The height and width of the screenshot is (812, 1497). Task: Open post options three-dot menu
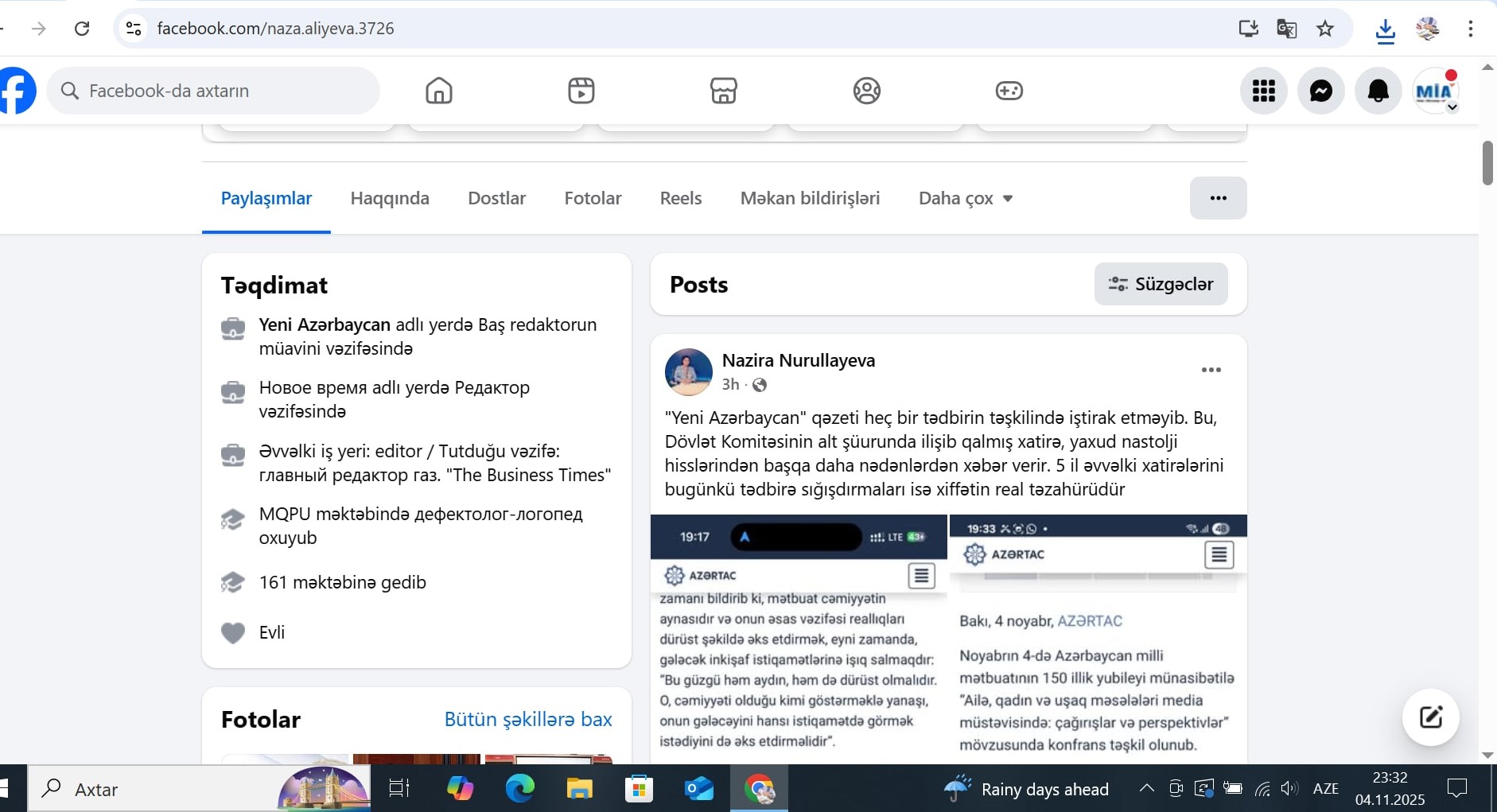point(1211,370)
